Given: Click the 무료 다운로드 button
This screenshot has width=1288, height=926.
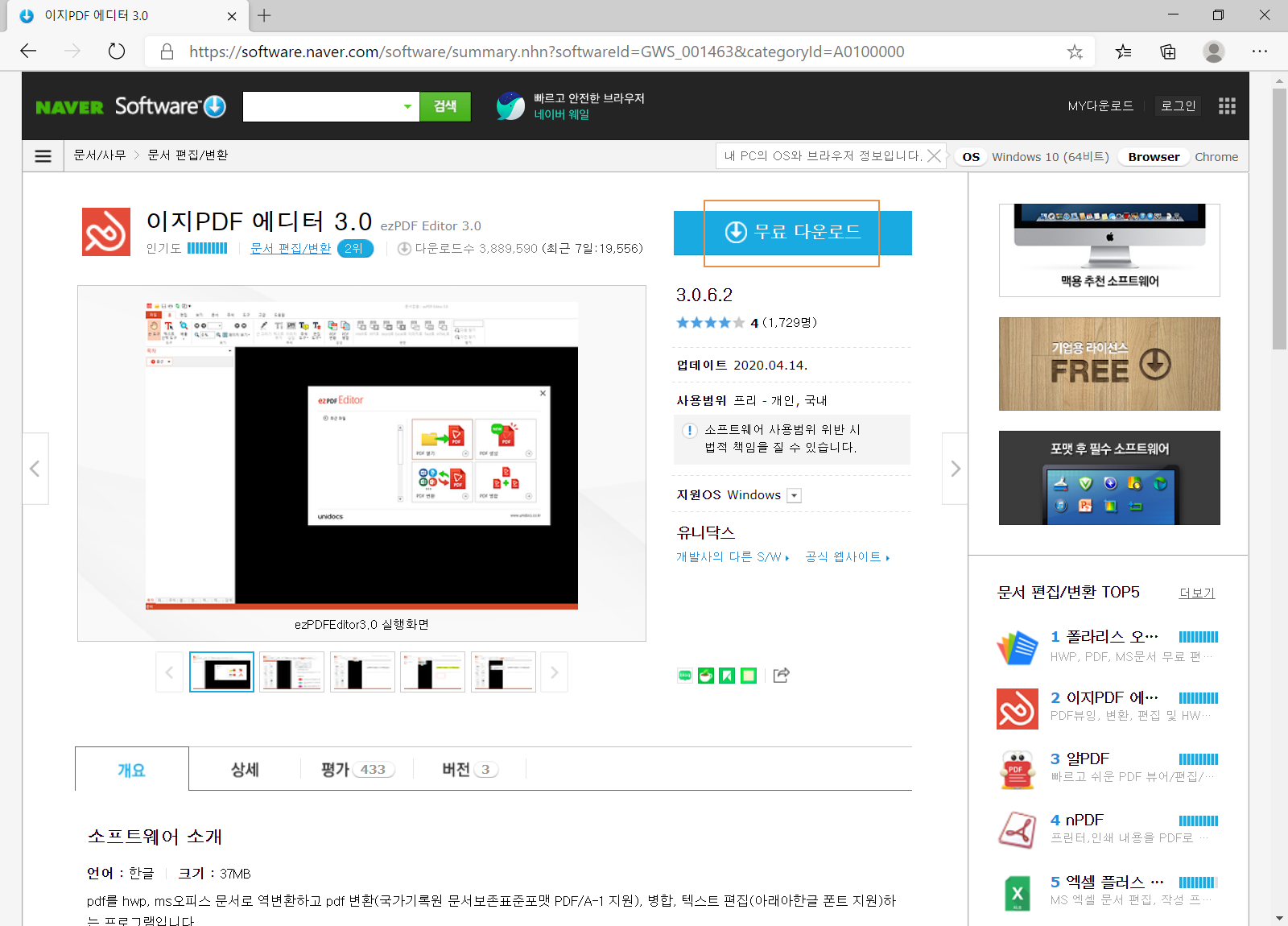Looking at the screenshot, I should pyautogui.click(x=793, y=233).
